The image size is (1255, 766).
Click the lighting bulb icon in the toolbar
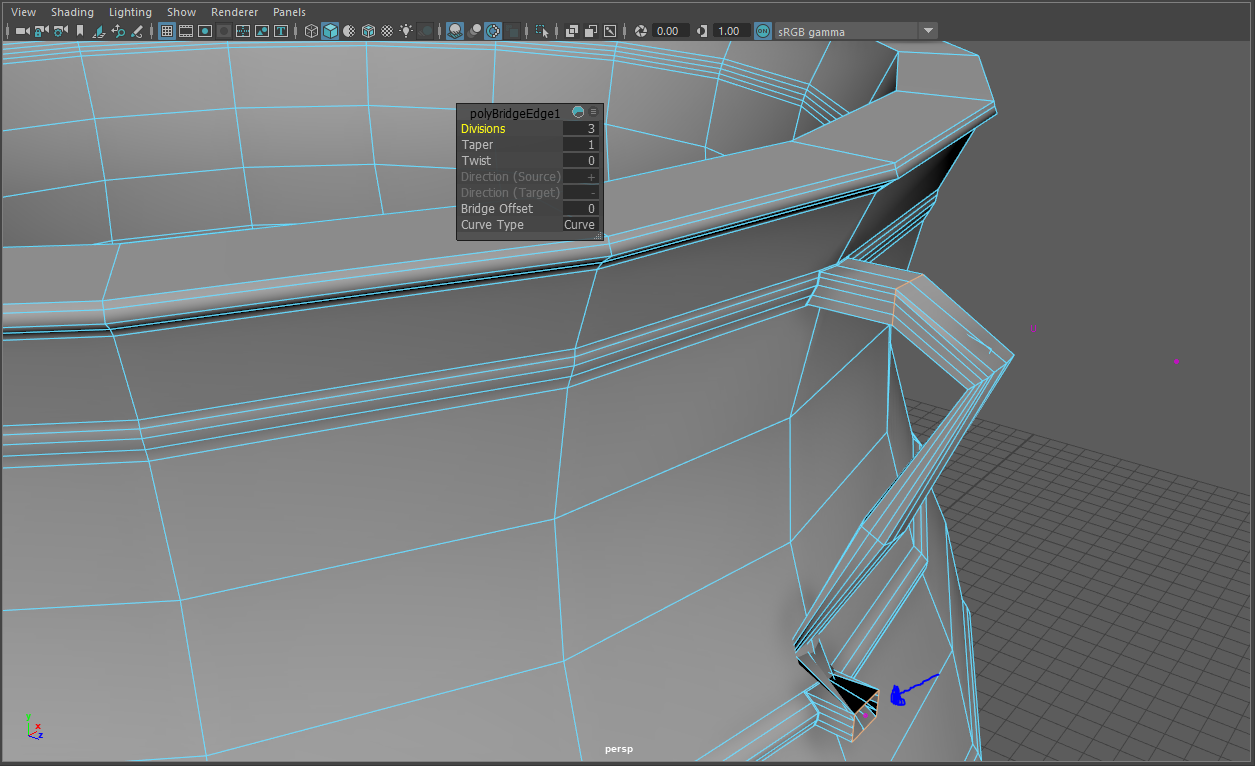406,30
